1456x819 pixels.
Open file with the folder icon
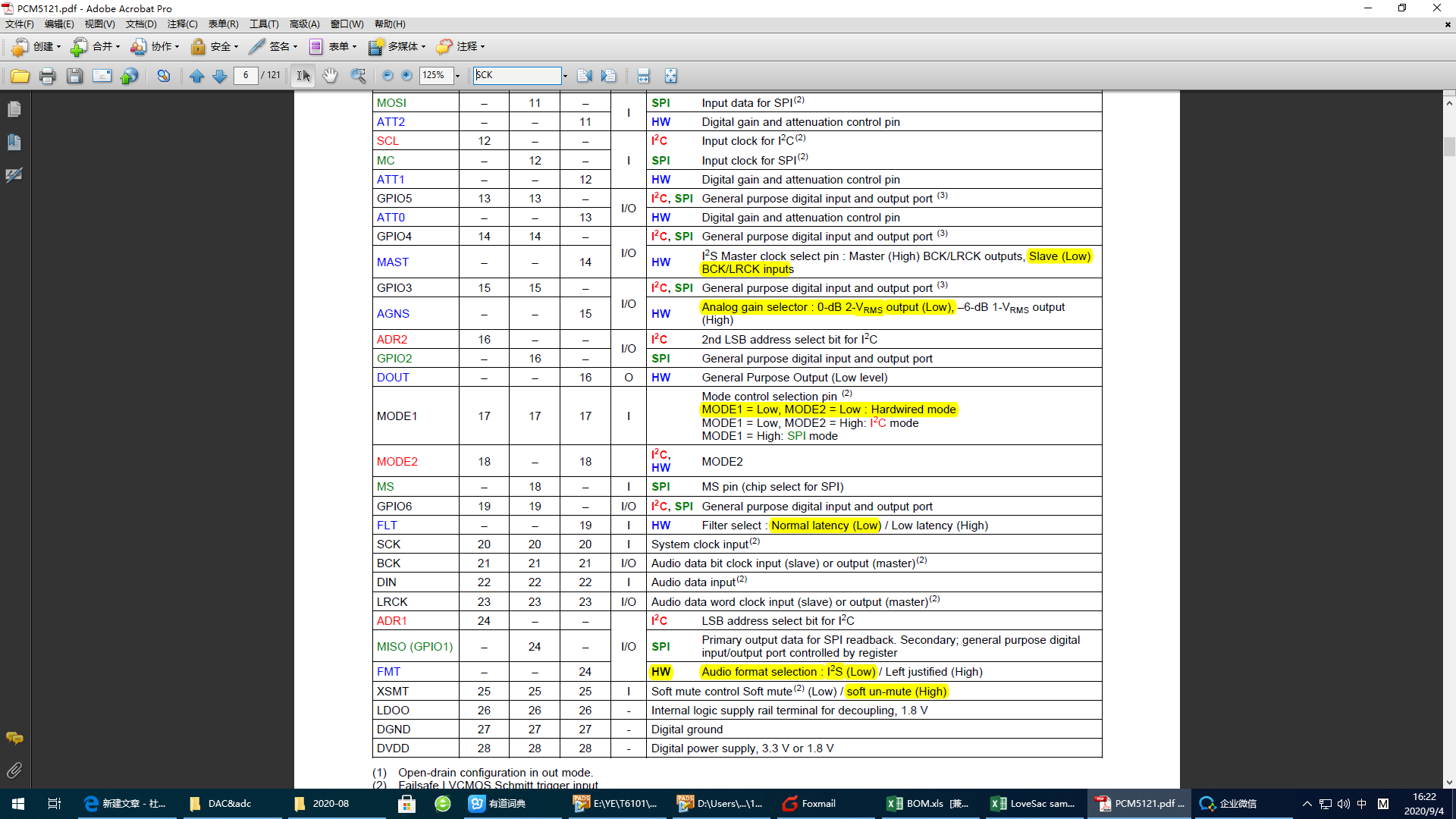20,76
